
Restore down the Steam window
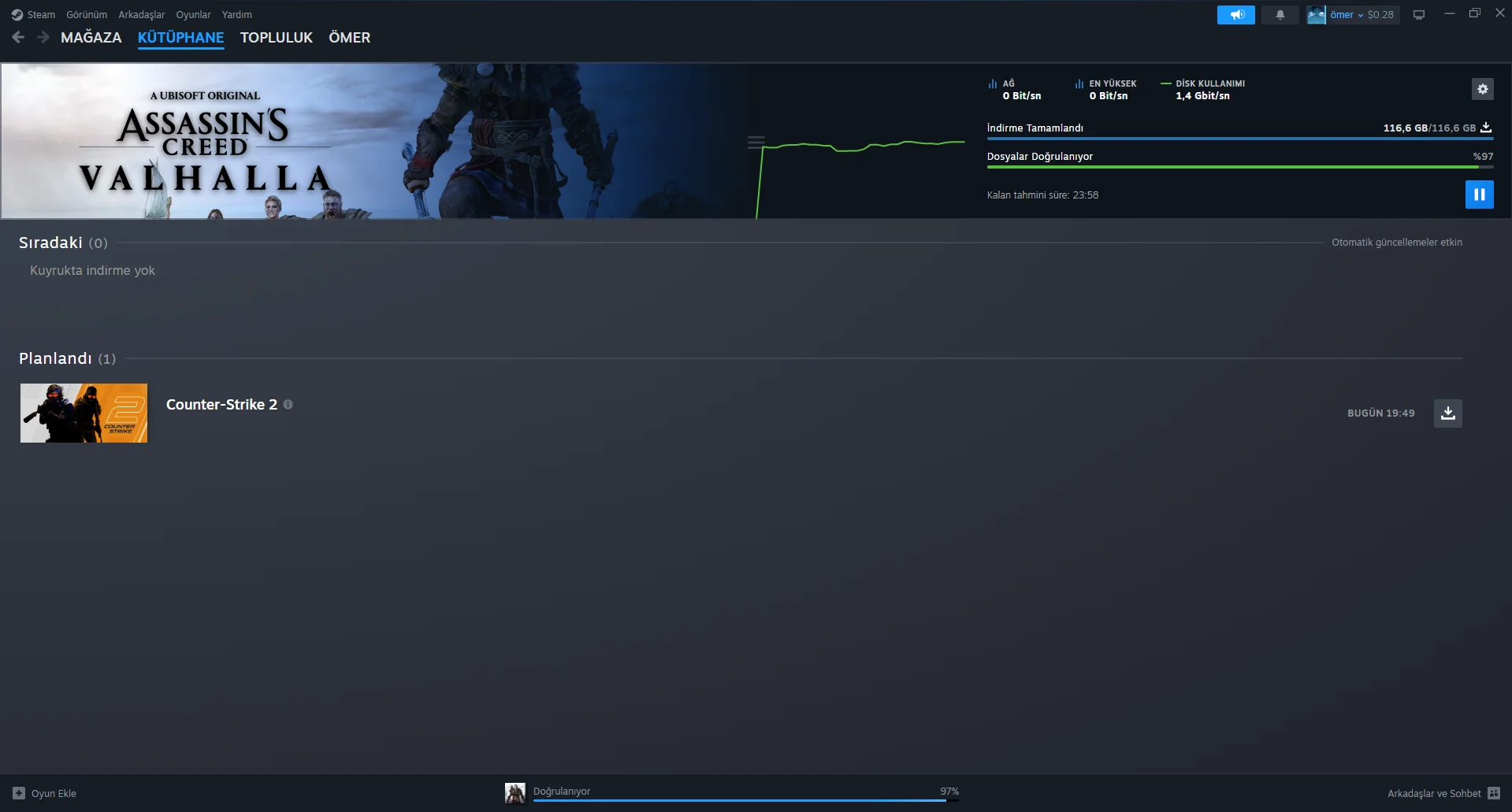(1474, 13)
